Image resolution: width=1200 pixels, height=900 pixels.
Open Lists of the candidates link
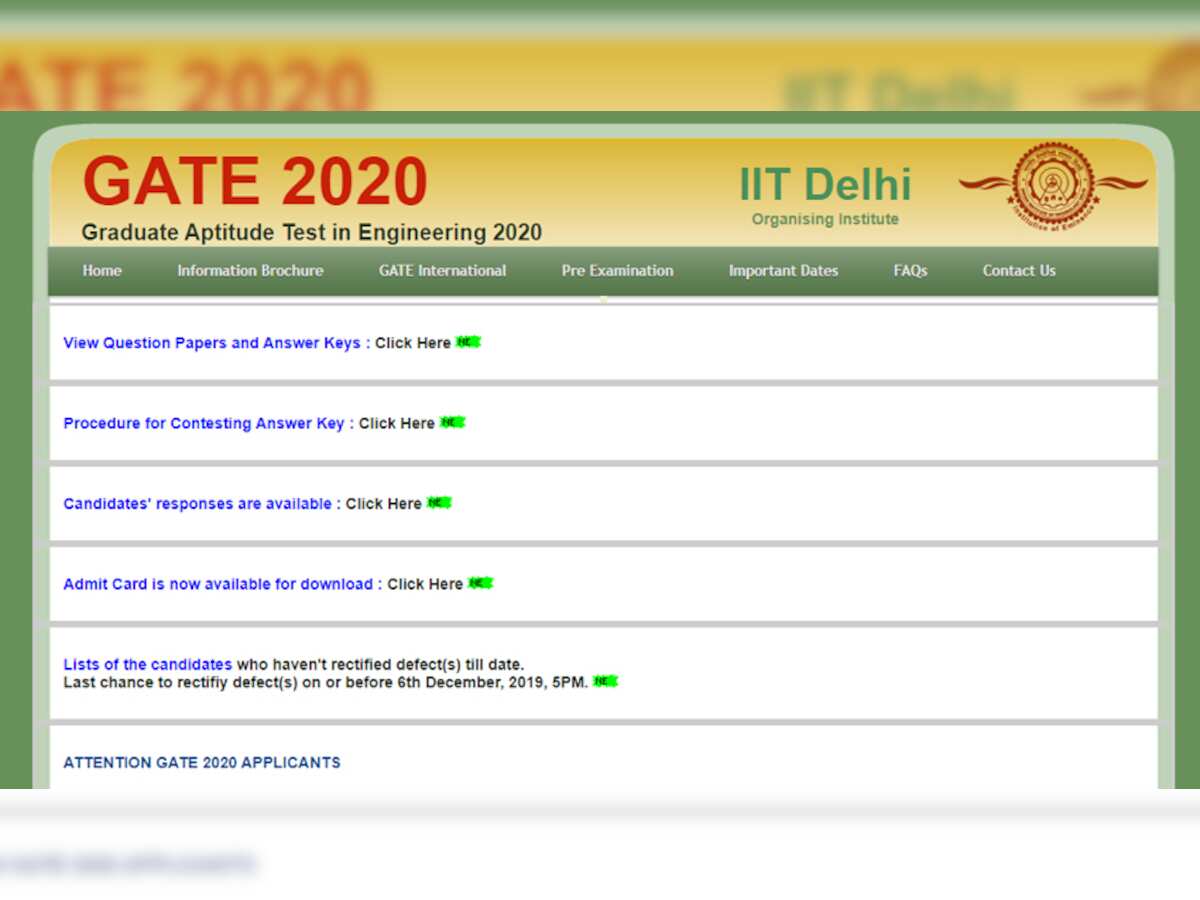(147, 663)
